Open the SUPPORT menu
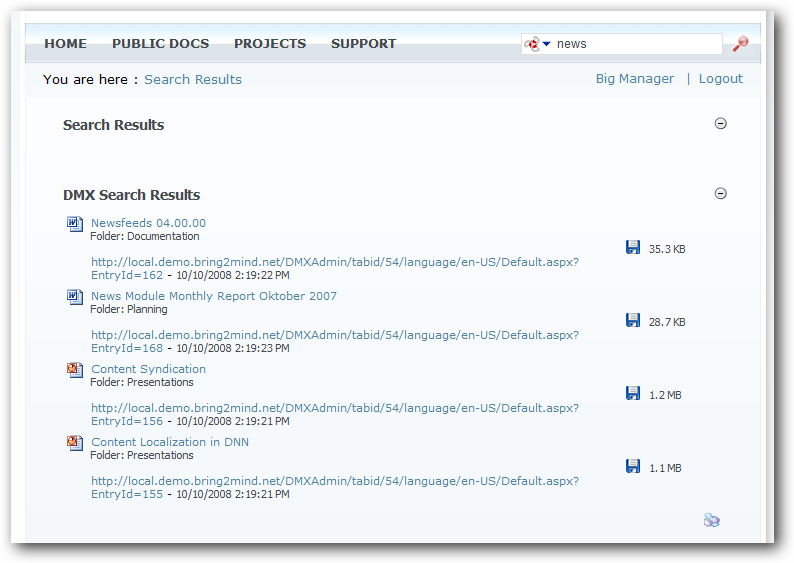This screenshot has height=563, width=794. click(364, 44)
